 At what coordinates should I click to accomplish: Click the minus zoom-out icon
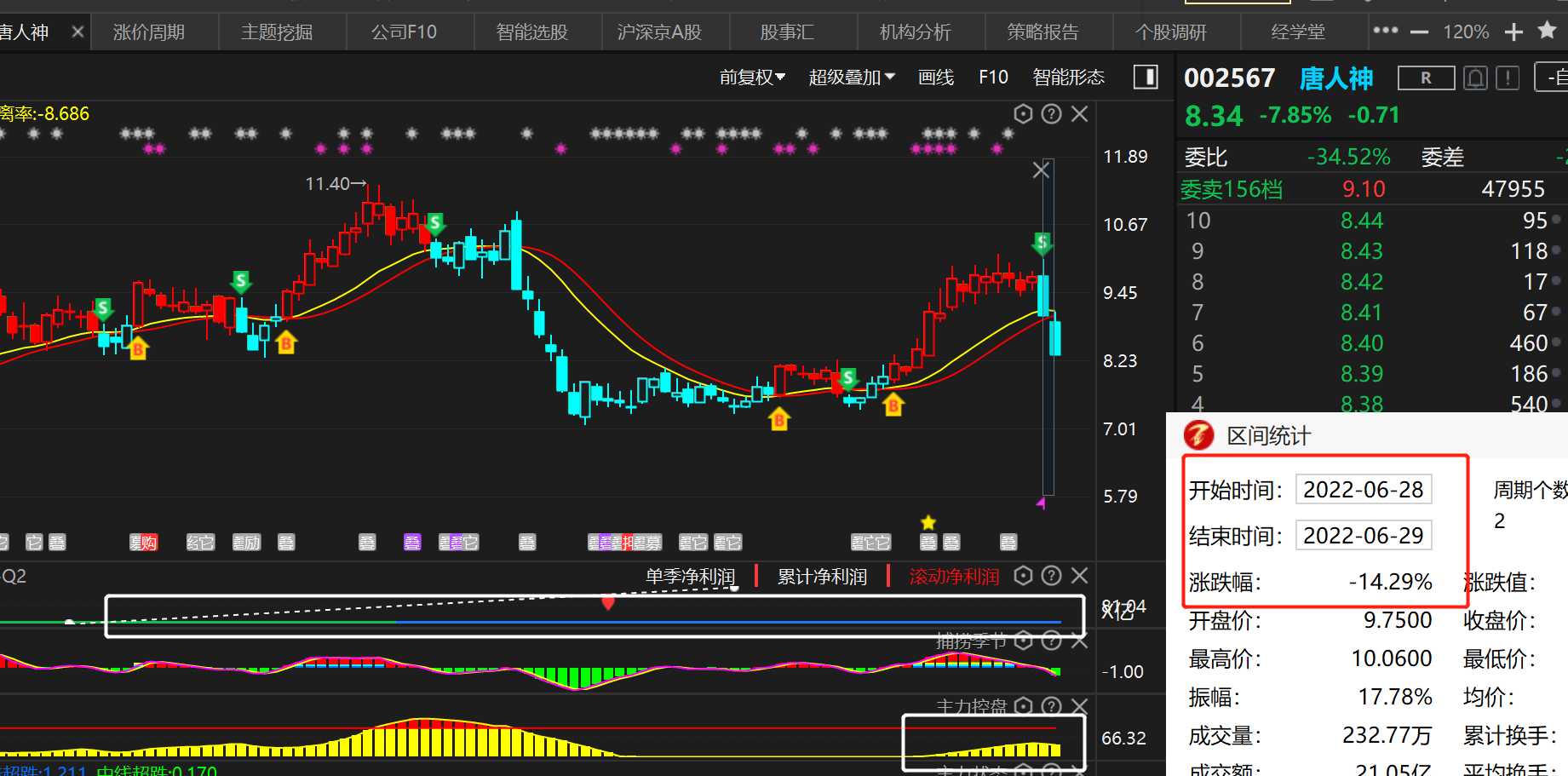click(1419, 32)
